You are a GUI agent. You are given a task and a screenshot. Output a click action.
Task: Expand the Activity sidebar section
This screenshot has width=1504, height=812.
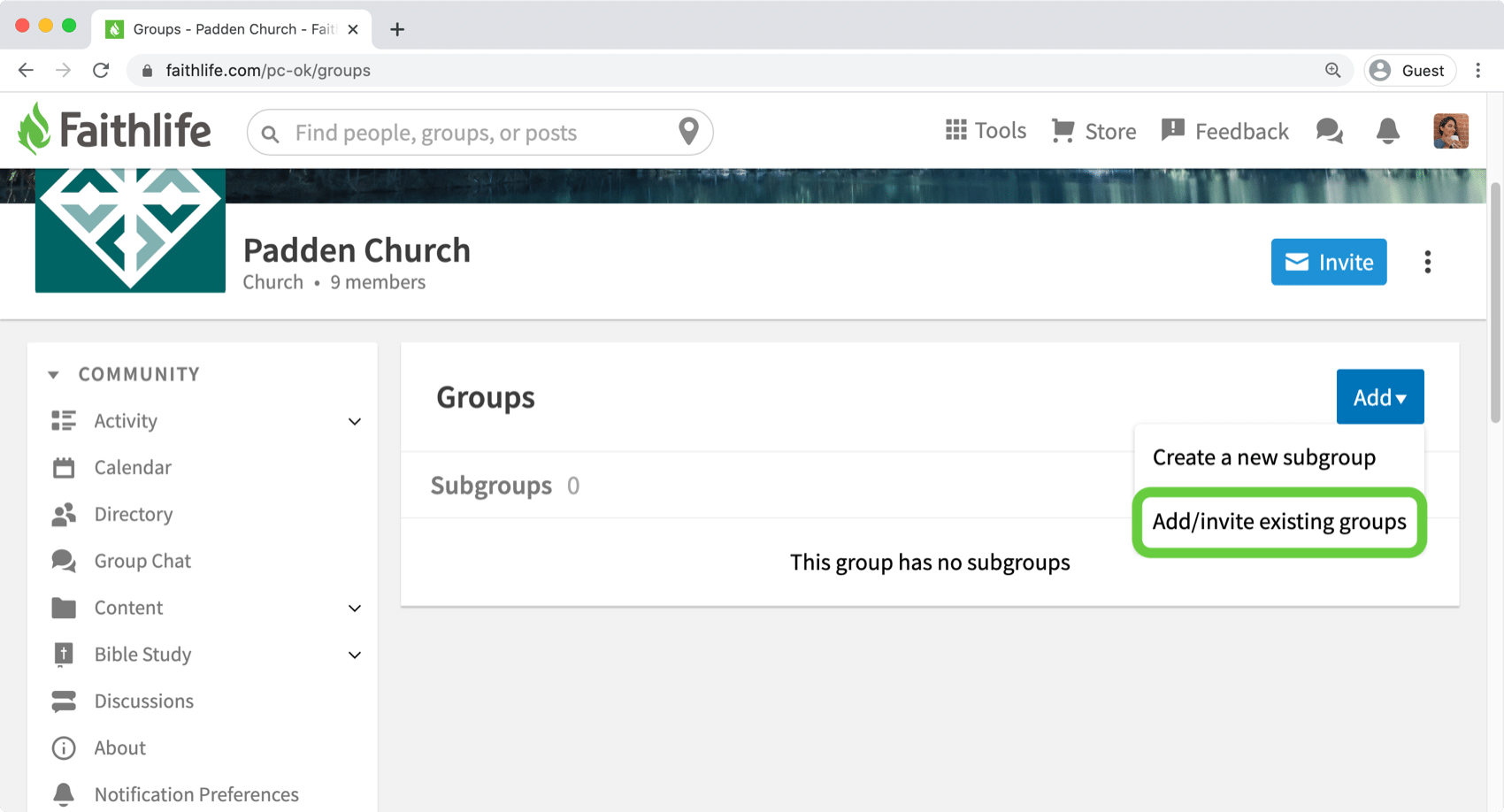pyautogui.click(x=354, y=421)
